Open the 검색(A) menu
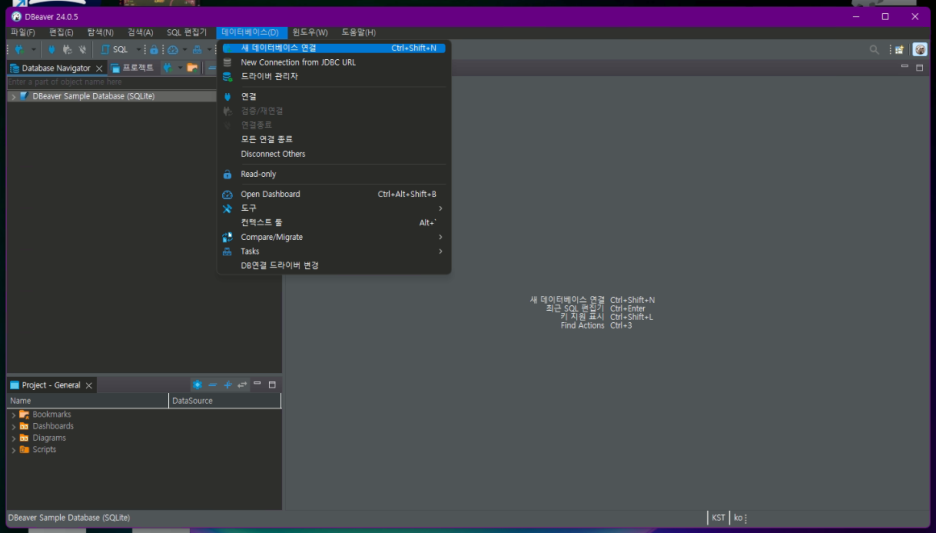Screen dimensions: 936x533 click(140, 32)
